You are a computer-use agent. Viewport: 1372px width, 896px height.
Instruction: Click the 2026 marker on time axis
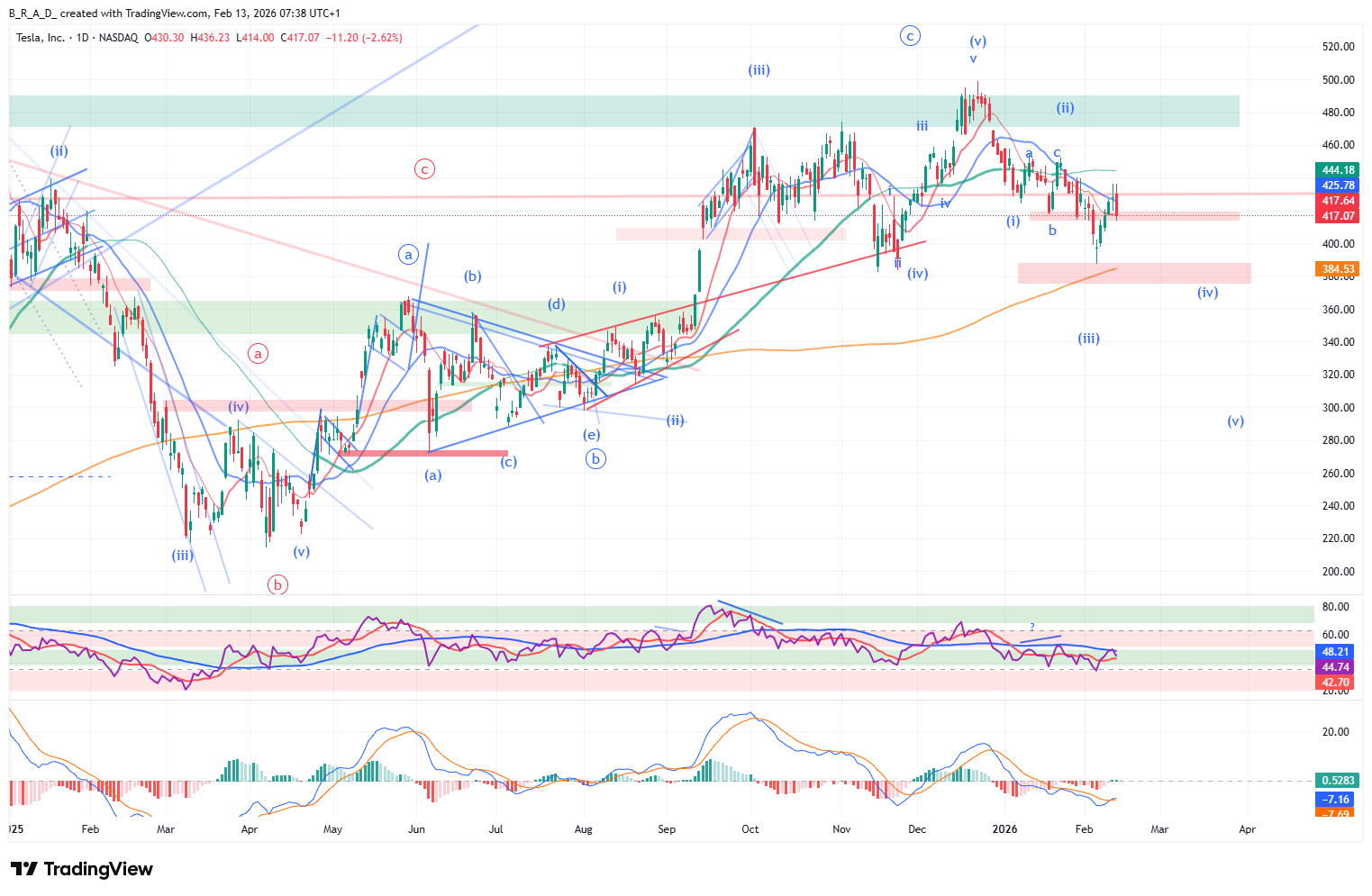(x=1004, y=829)
